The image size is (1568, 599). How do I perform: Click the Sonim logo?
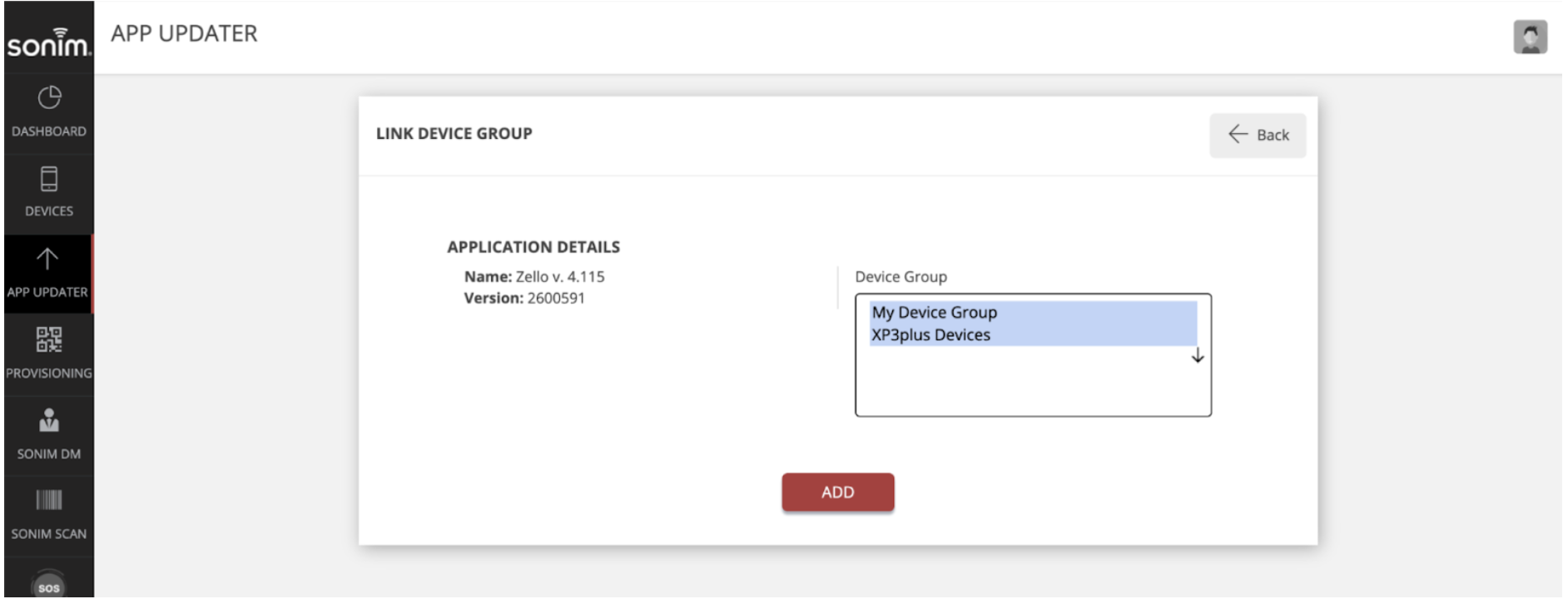click(48, 42)
